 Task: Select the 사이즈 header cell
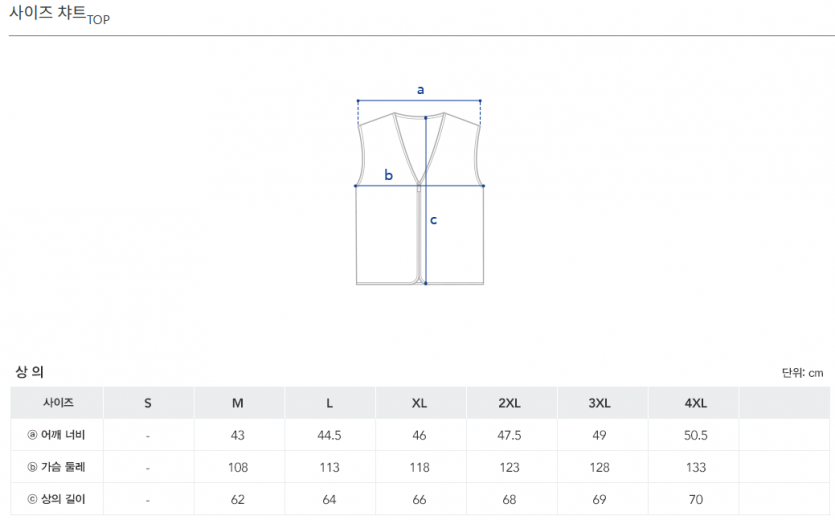point(57,403)
